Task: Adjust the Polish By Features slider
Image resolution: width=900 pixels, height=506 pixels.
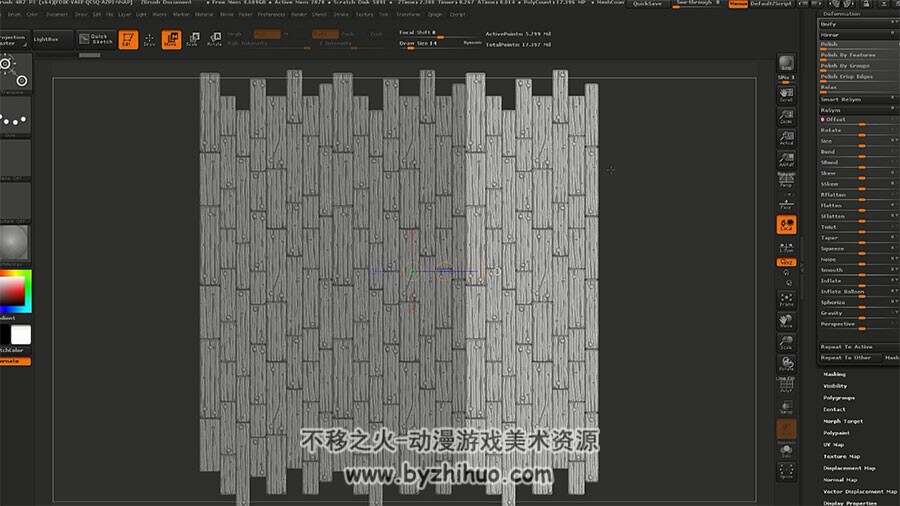Action: (x=857, y=56)
